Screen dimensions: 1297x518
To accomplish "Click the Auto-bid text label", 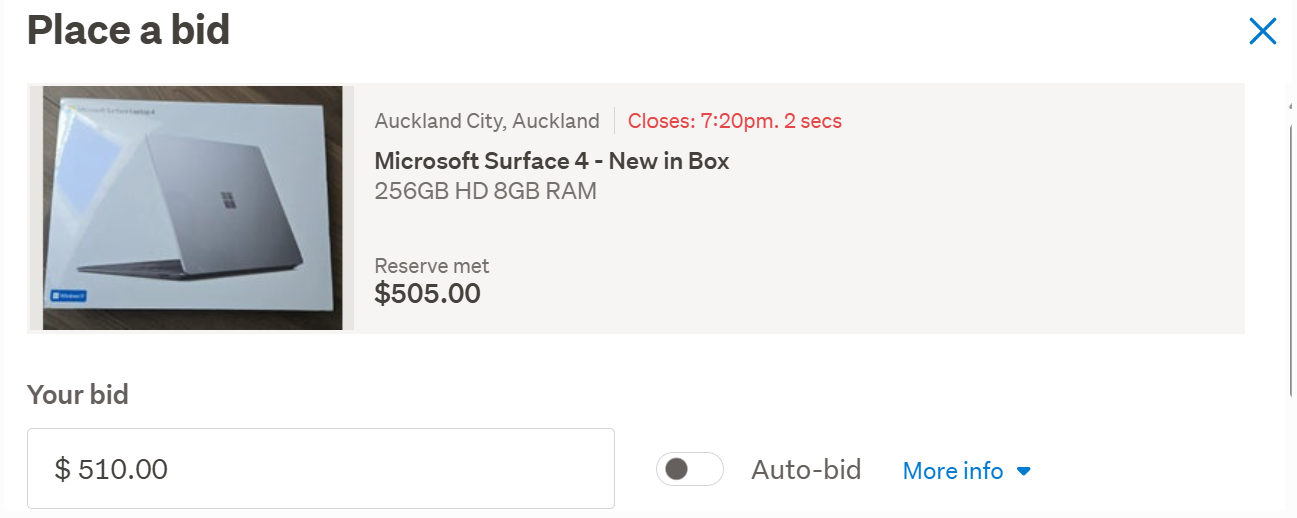I will (806, 470).
